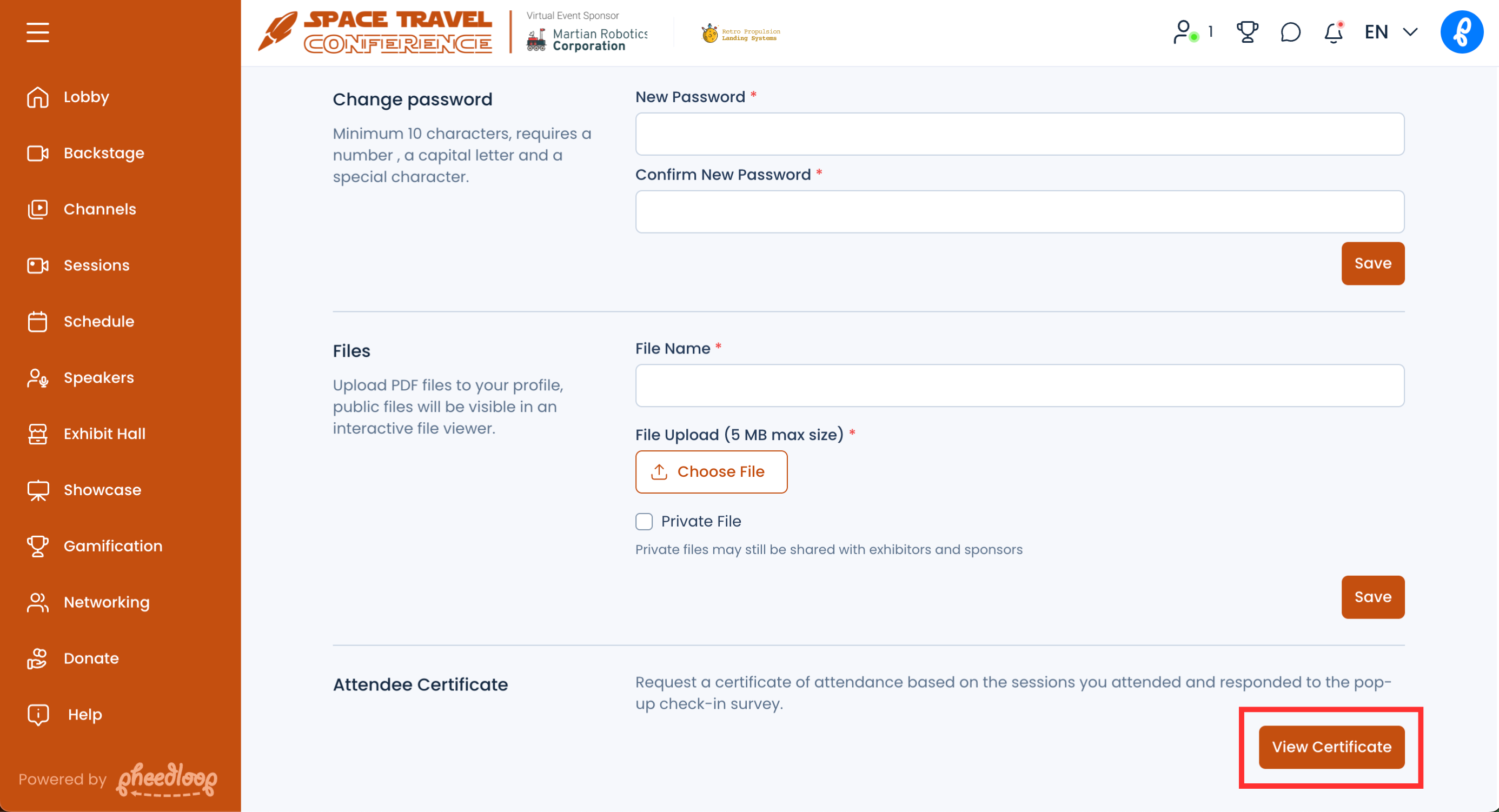Open Exhibit Hall from the sidebar
1499x812 pixels.
[x=104, y=434]
